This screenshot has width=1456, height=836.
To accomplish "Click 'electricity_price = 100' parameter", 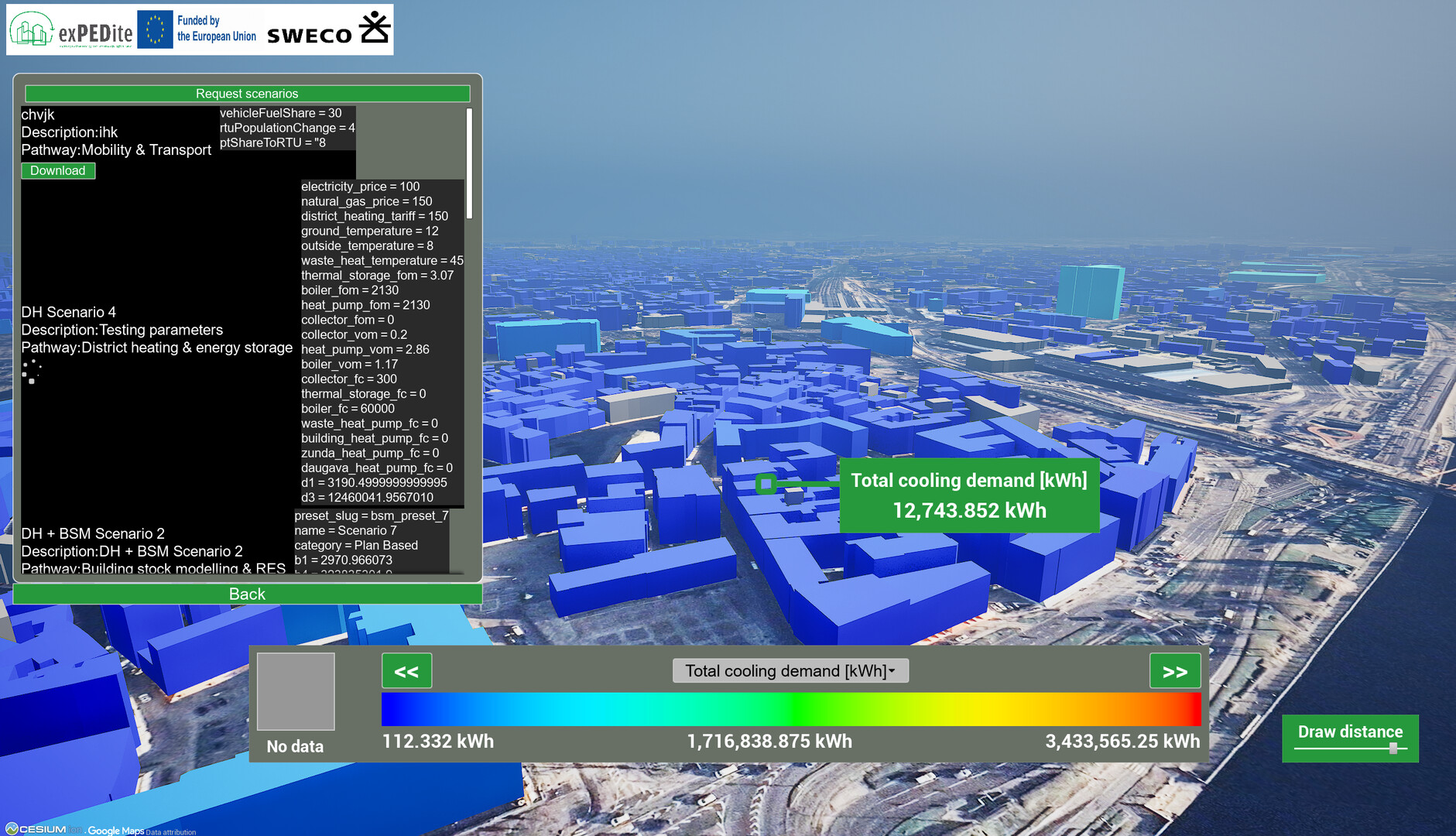I will coord(360,187).
